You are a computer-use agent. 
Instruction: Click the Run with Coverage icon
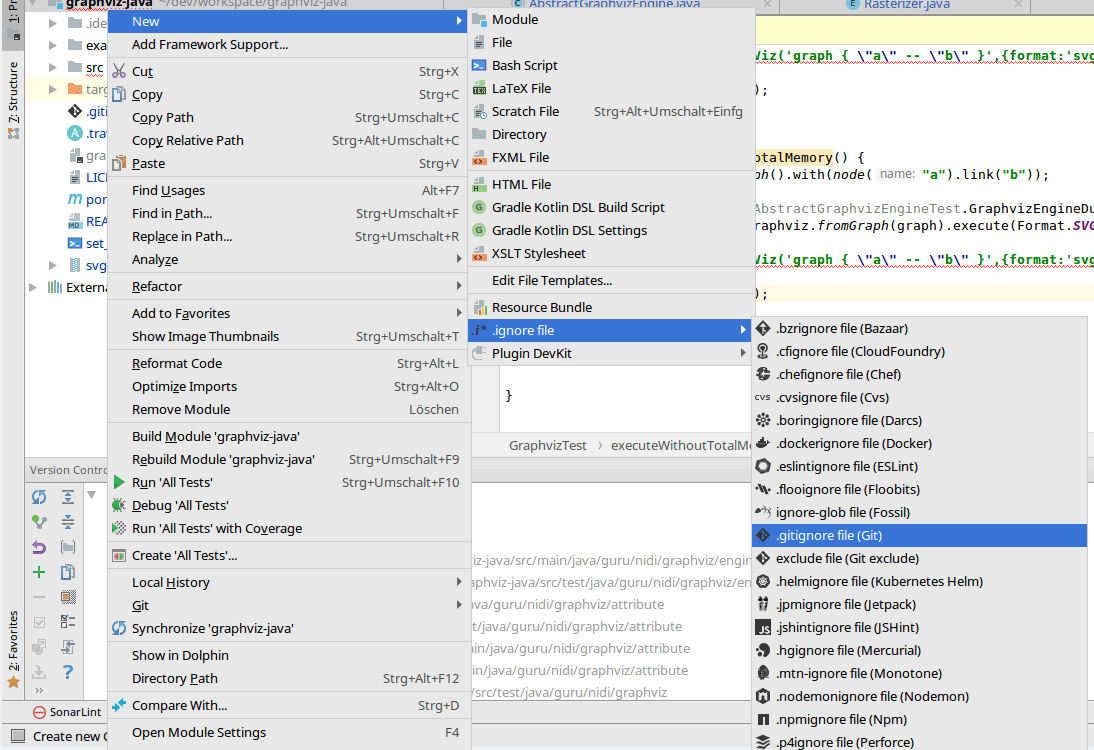tap(119, 528)
